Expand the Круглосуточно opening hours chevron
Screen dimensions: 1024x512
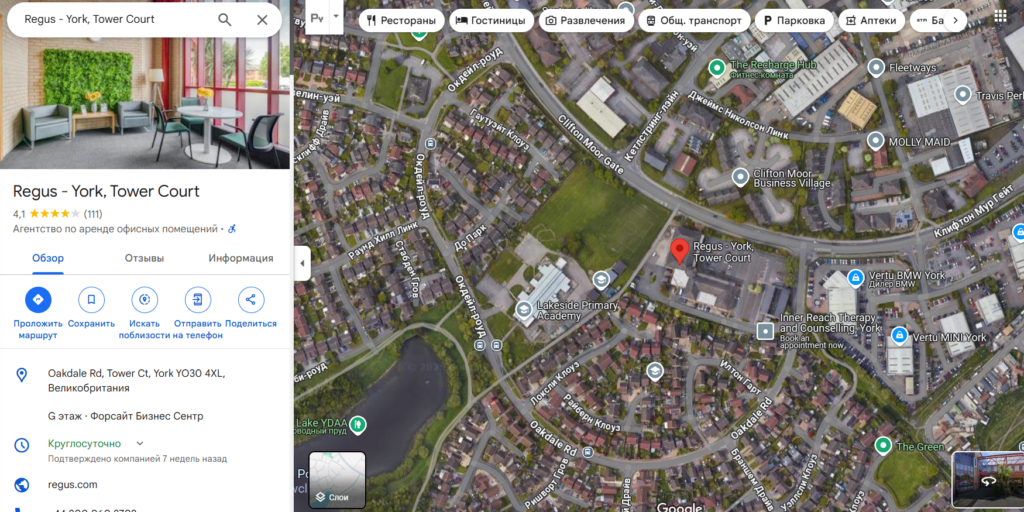pos(140,443)
